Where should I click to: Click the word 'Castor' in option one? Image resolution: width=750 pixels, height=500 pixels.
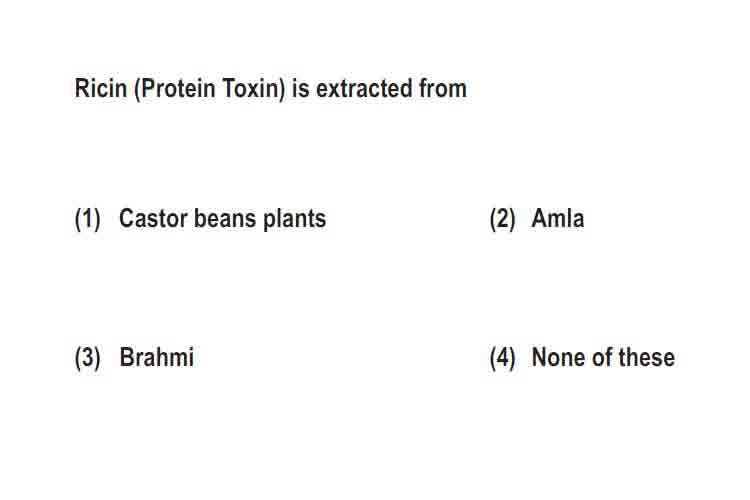pyautogui.click(x=153, y=219)
